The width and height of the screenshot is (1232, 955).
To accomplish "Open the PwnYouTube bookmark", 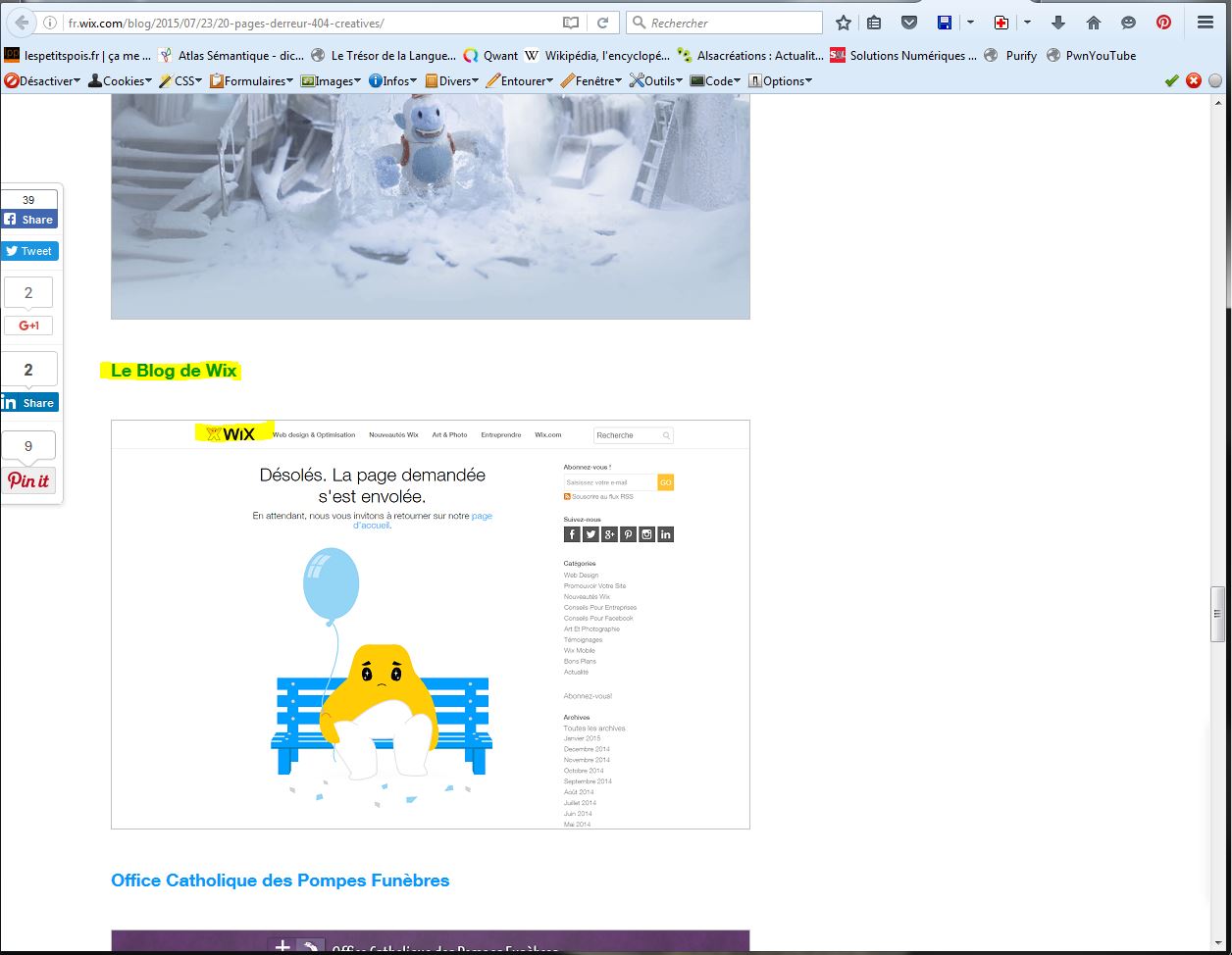I will coord(1091,56).
